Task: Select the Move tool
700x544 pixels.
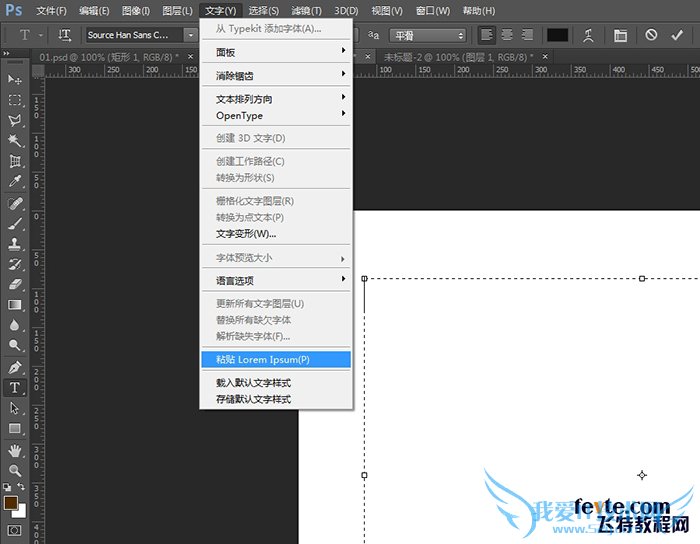Action: click(x=14, y=79)
